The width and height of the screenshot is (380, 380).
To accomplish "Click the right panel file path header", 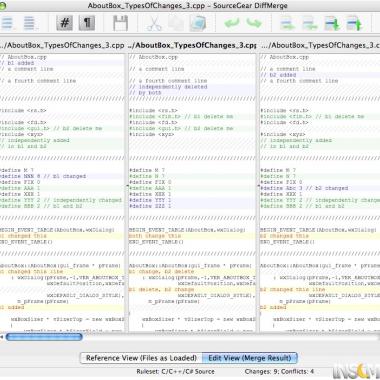I will (320, 45).
